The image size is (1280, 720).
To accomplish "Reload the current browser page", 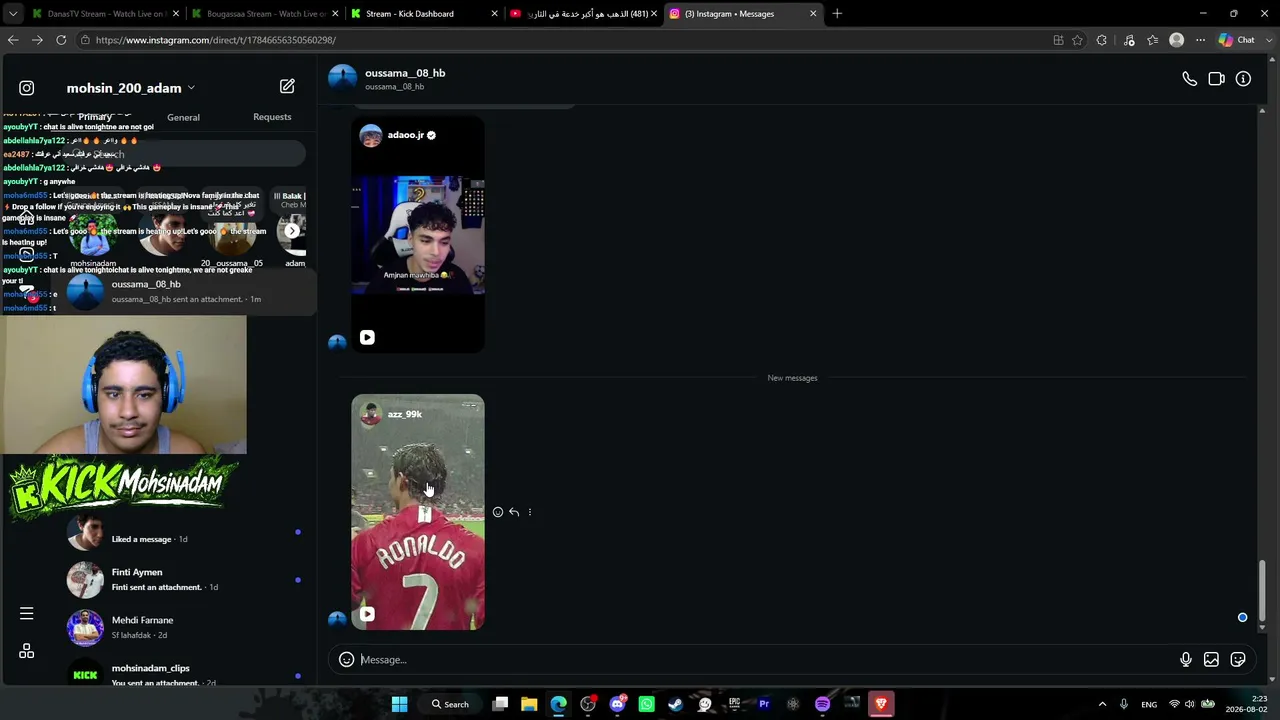I will pyautogui.click(x=61, y=40).
